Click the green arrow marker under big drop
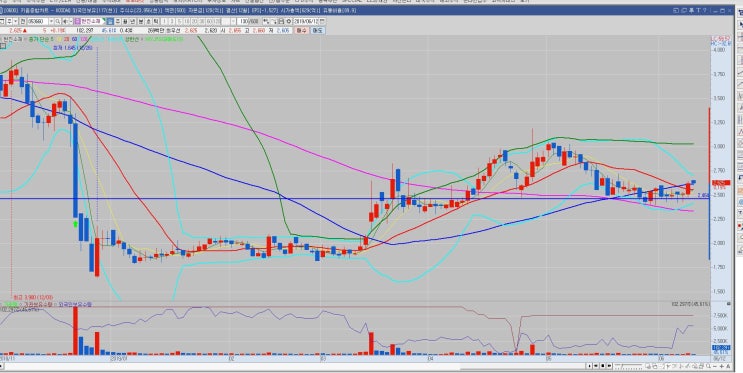The height and width of the screenshot is (373, 743). 75,223
